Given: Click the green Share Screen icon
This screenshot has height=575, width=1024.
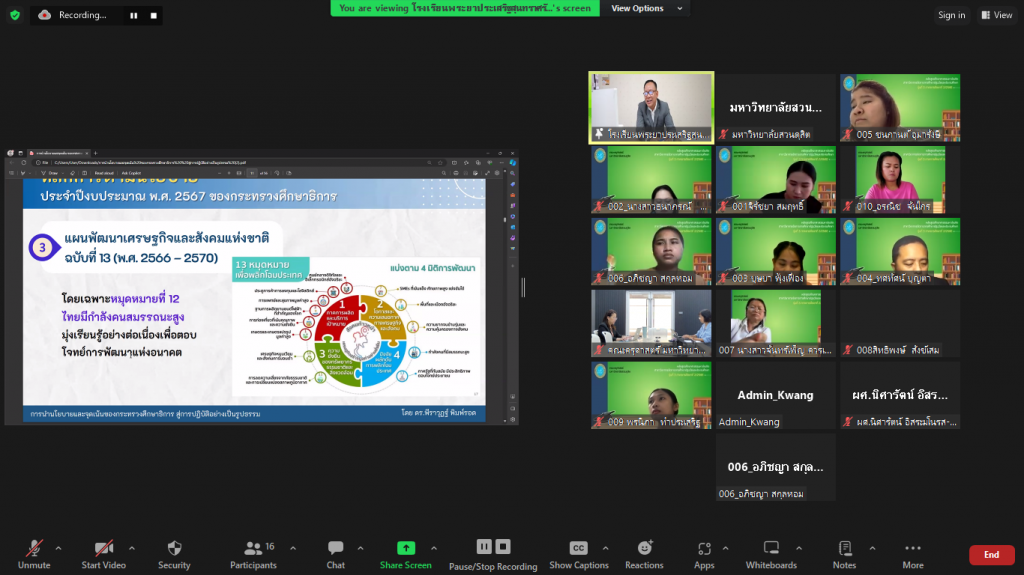Looking at the screenshot, I should [405, 548].
